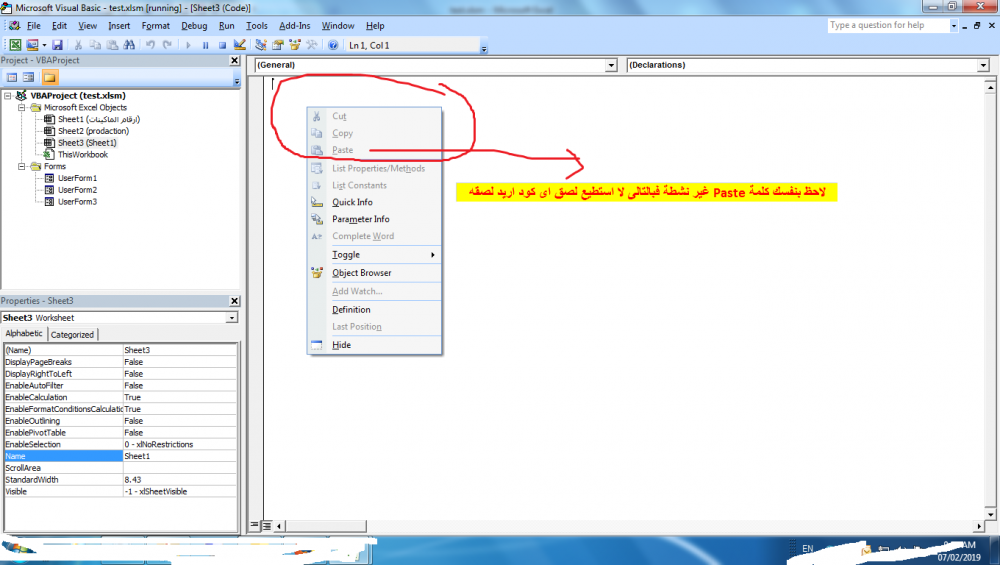Click the Redo arrow toolbar icon
Viewport: 1000px width, 565px height.
pyautogui.click(x=167, y=45)
